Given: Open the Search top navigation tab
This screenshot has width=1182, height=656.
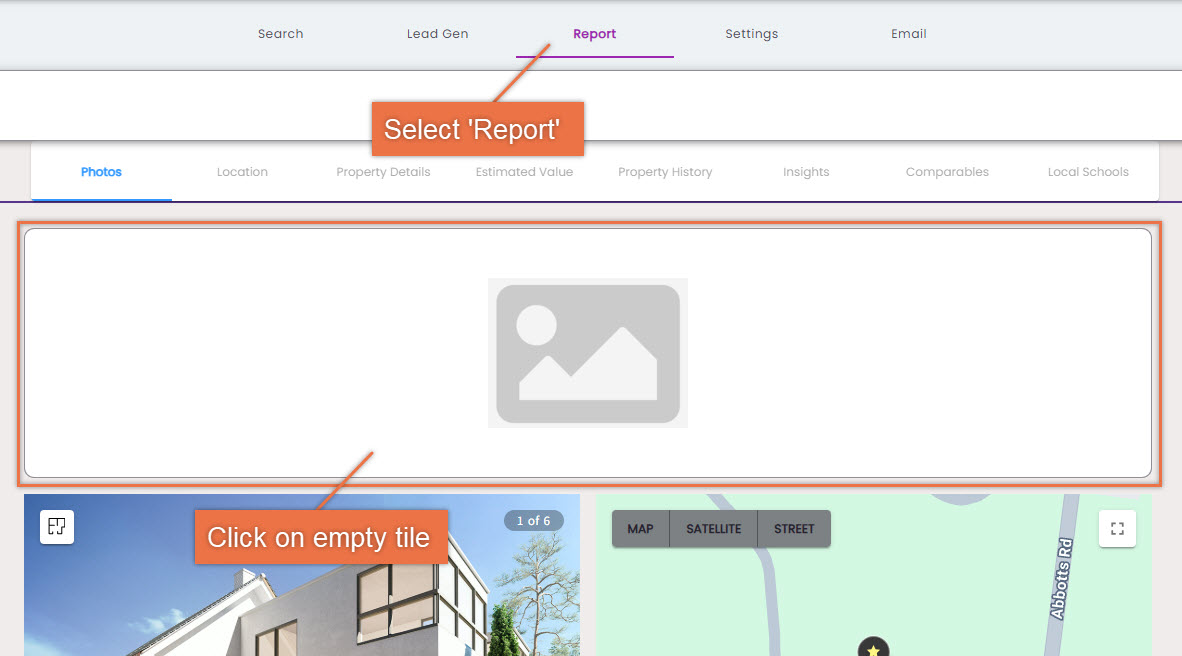Looking at the screenshot, I should pos(280,34).
